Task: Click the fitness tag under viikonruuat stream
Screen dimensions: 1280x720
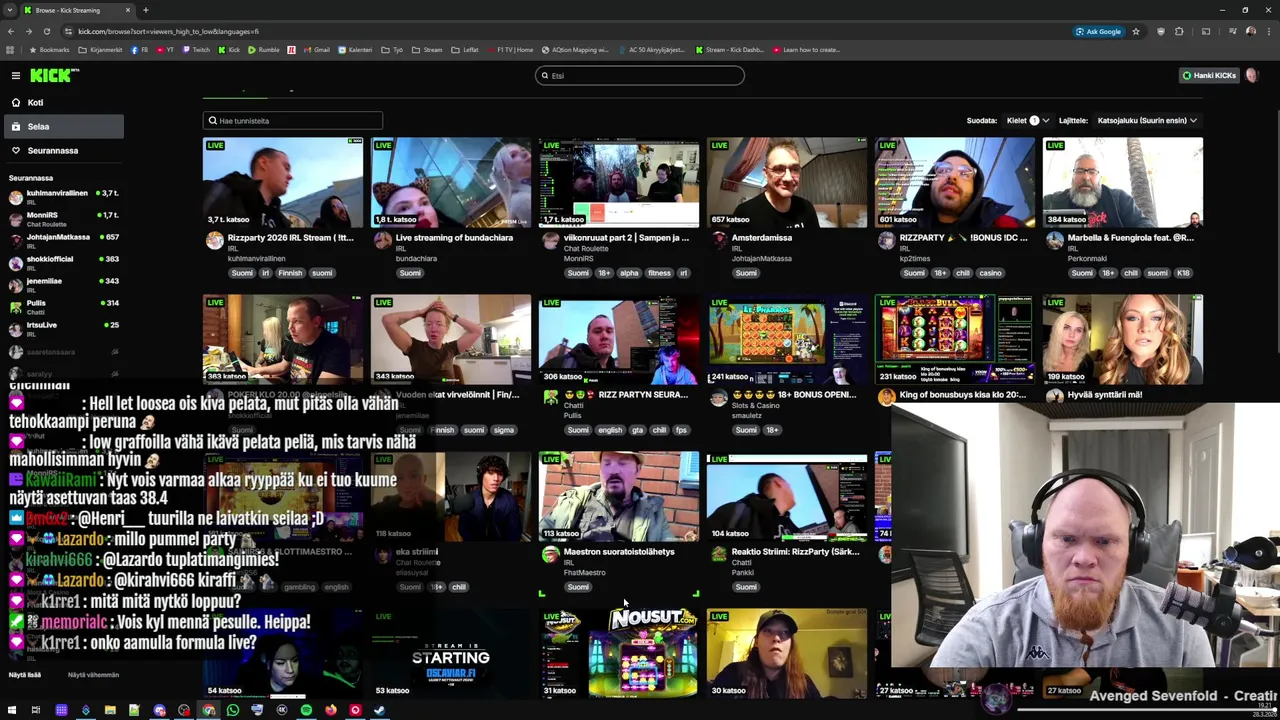Action: coord(659,273)
